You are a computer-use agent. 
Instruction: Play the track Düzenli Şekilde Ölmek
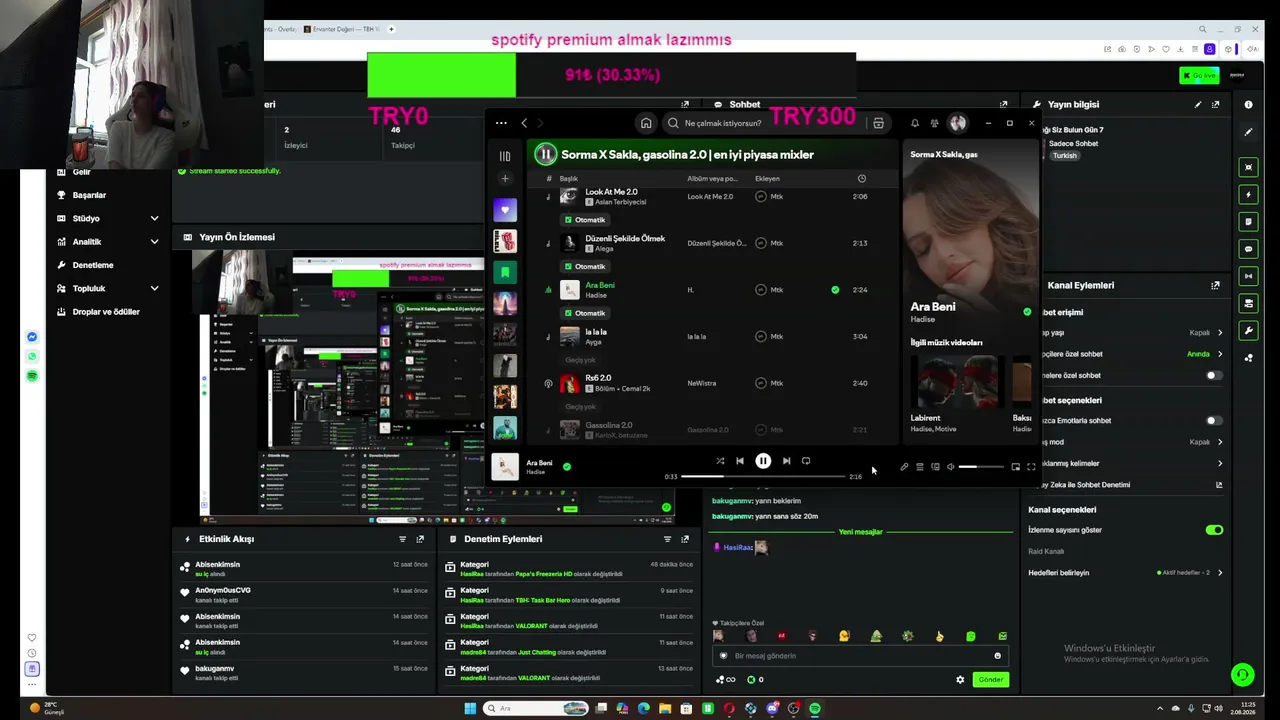coord(625,239)
